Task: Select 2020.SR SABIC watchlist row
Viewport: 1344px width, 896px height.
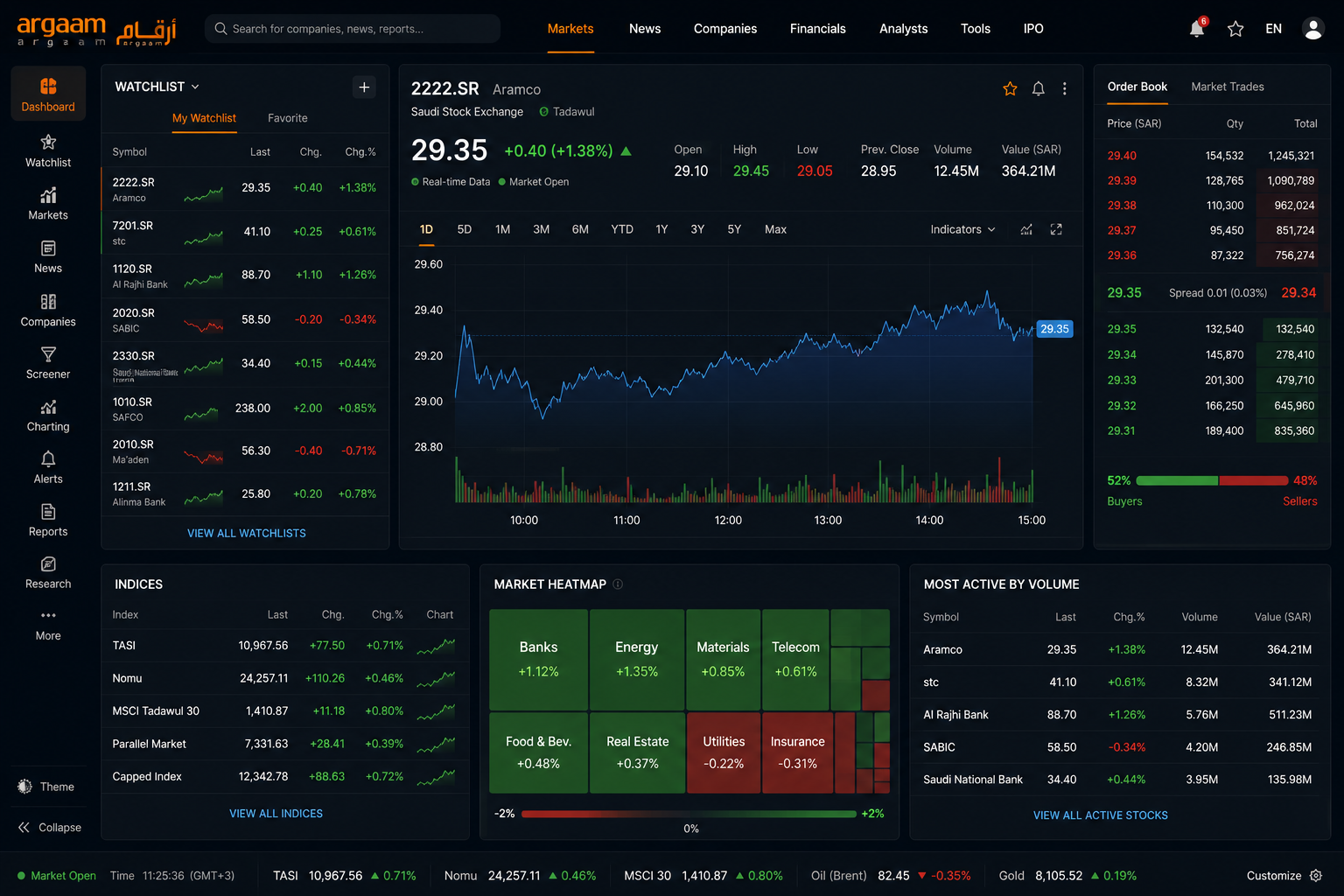Action: [x=245, y=319]
